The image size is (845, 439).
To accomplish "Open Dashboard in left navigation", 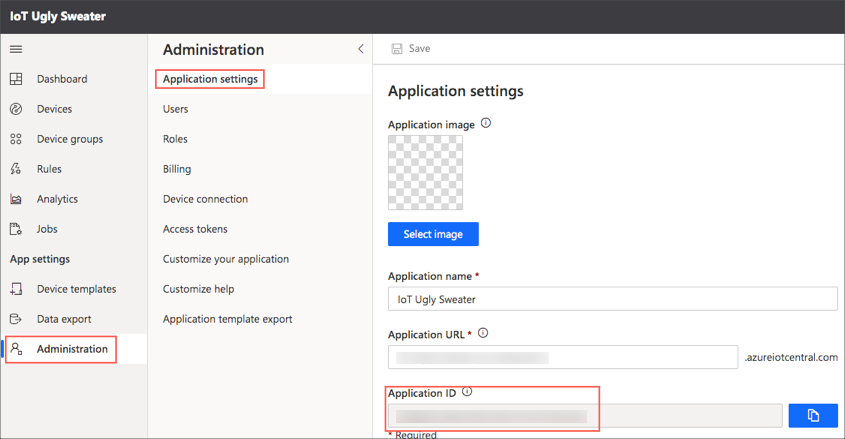I will tap(62, 79).
